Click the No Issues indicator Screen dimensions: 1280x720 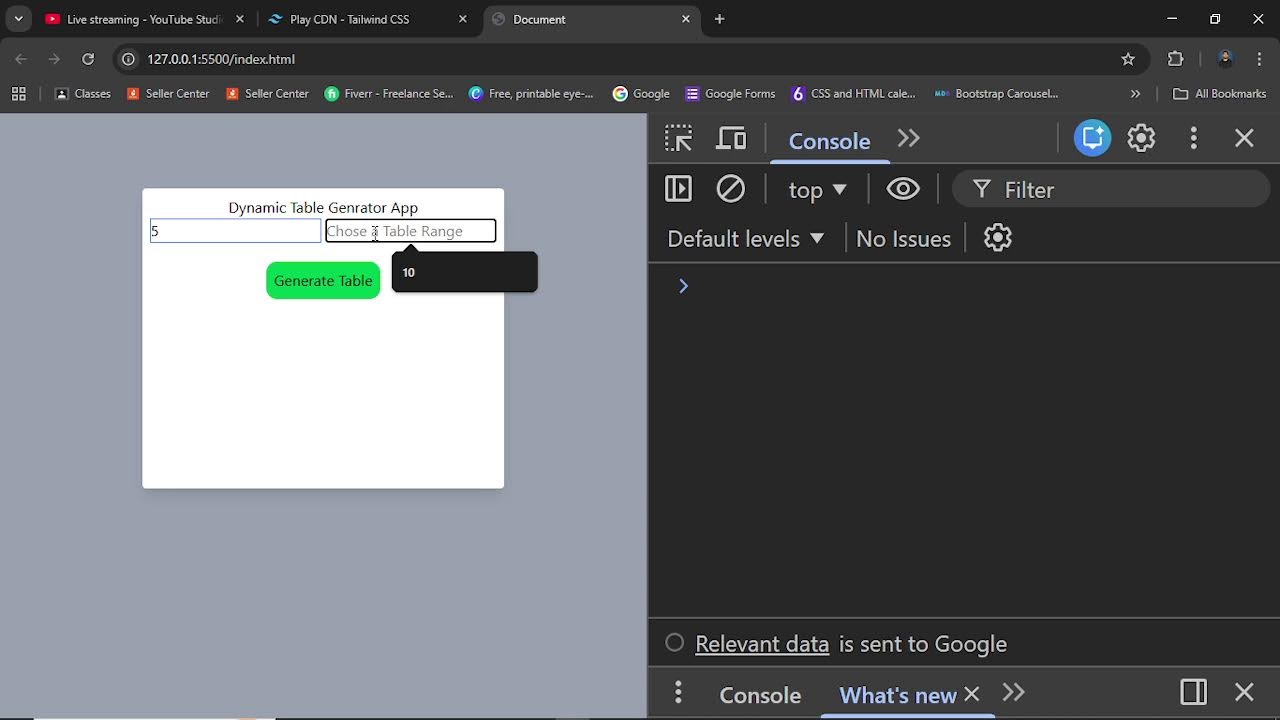point(903,238)
